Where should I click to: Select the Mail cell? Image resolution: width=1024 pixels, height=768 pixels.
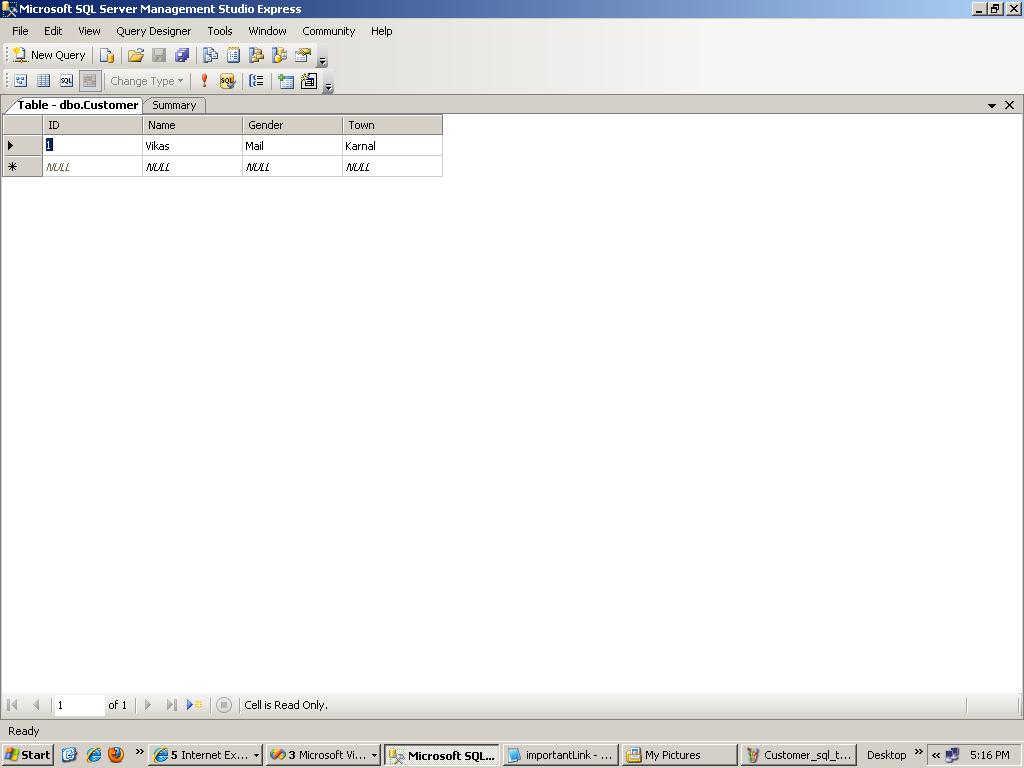click(x=293, y=146)
